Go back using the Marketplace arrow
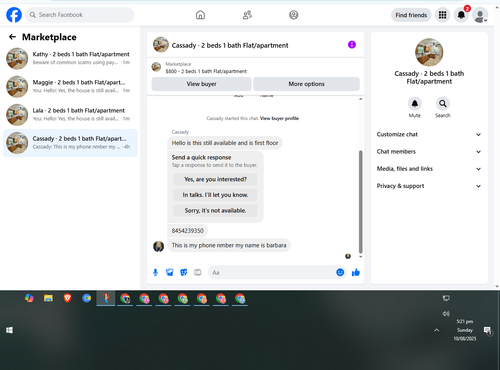Image resolution: width=500 pixels, height=370 pixels. pyautogui.click(x=12, y=37)
